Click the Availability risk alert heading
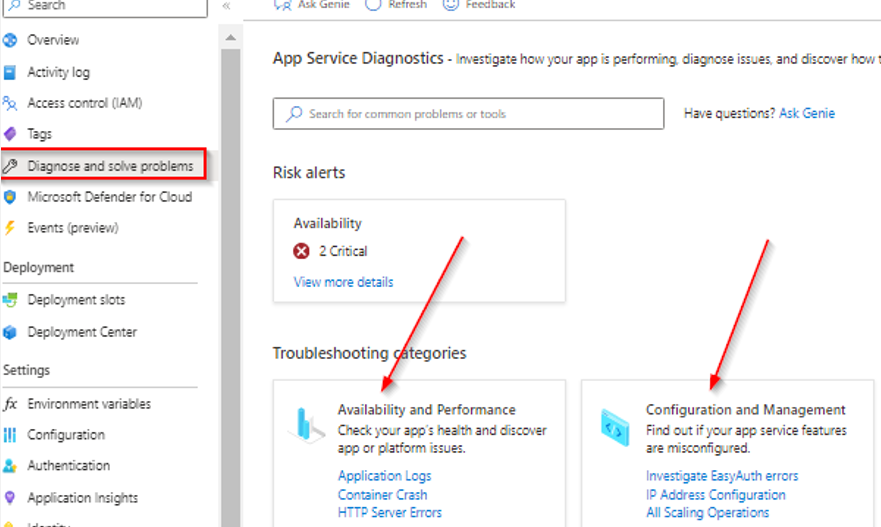Image resolution: width=881 pixels, height=527 pixels. coord(328,224)
